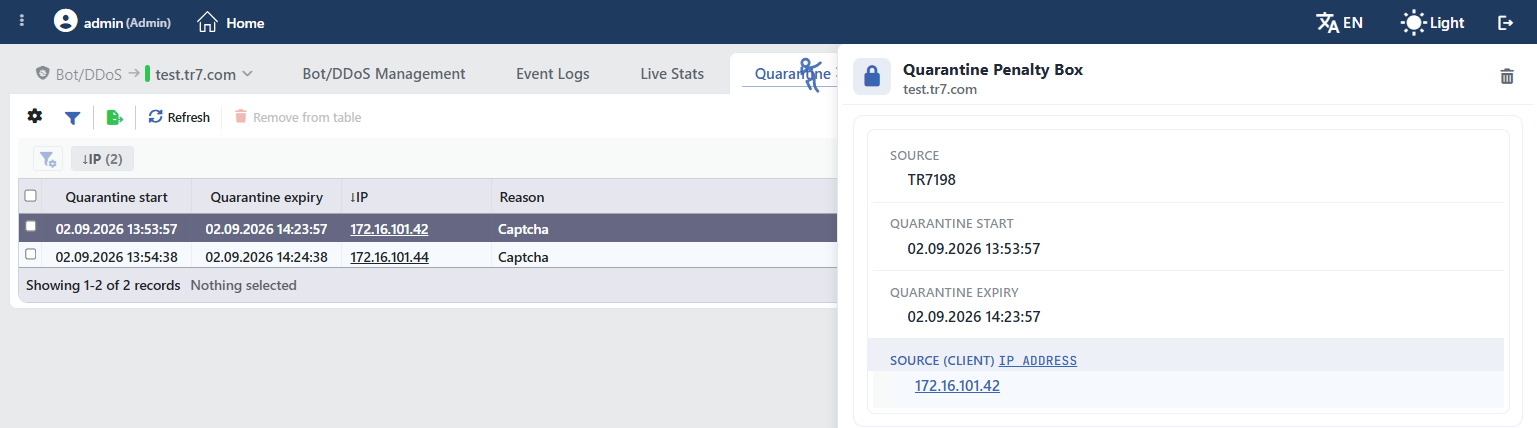Viewport: 1537px width, 428px height.
Task: Click panel quarantine expiry value 14:23:57
Action: 974,317
